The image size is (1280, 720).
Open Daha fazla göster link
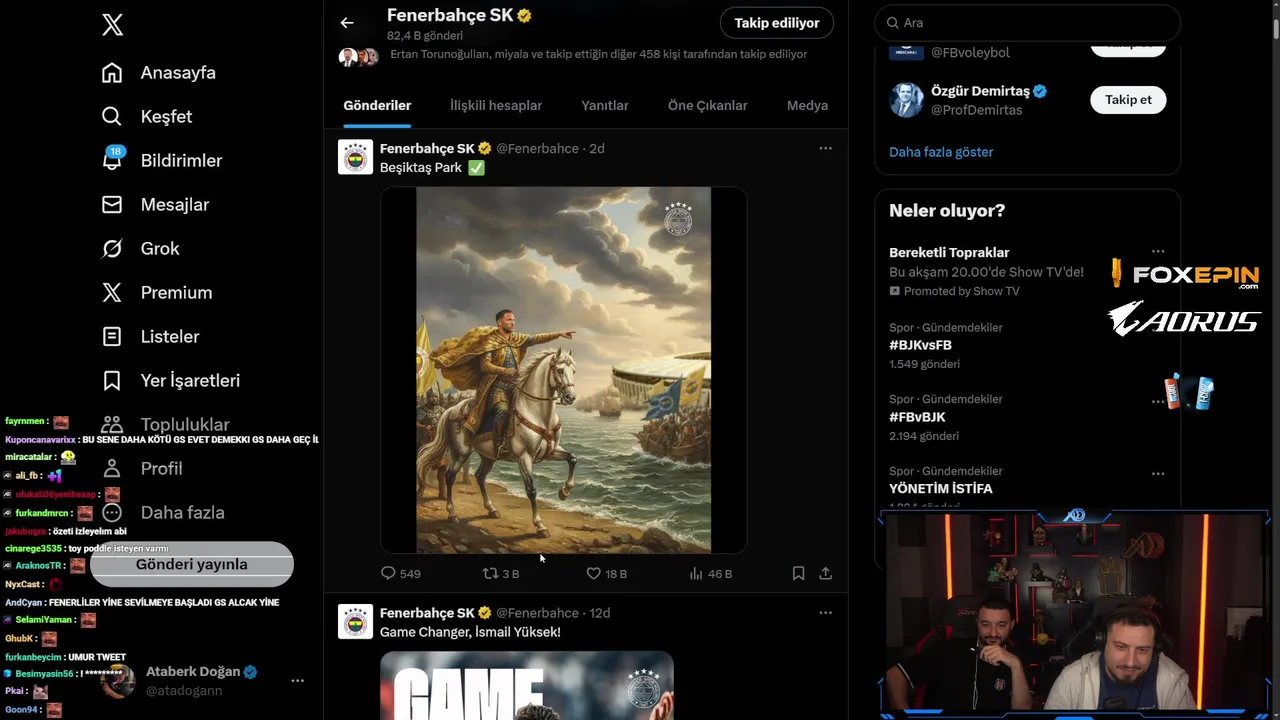click(941, 152)
